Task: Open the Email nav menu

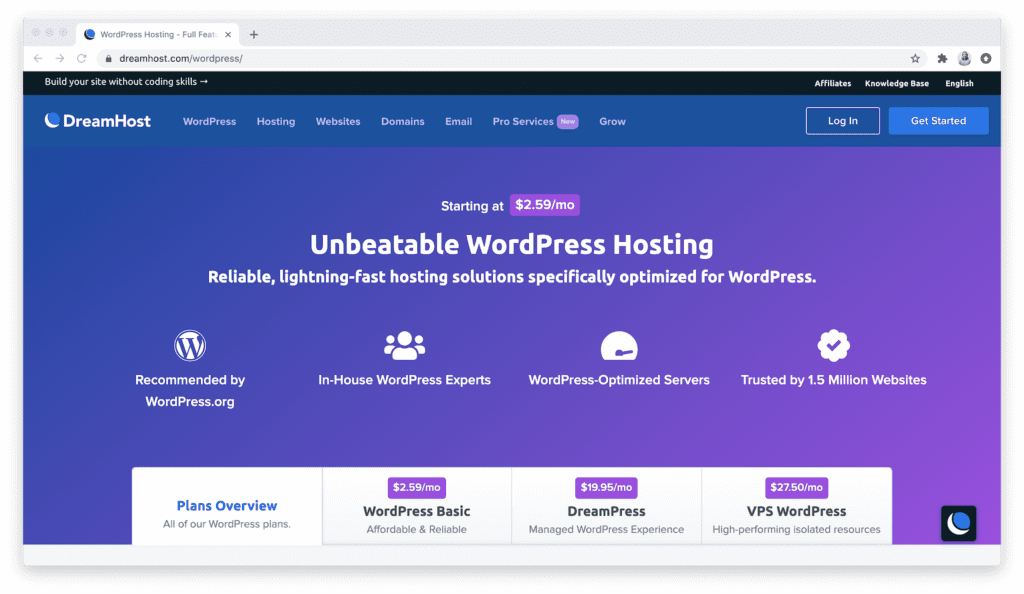Action: click(458, 121)
